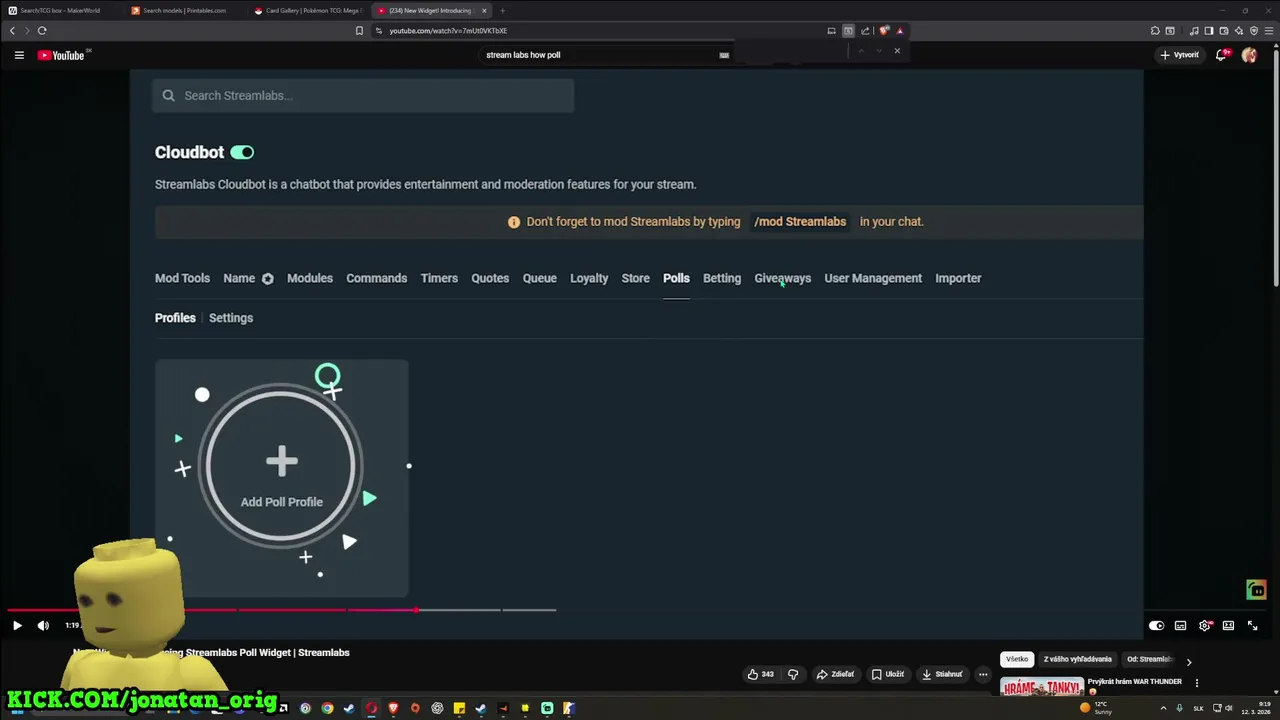Show hidden system tray icons
The height and width of the screenshot is (720, 1280).
pos(1163,708)
